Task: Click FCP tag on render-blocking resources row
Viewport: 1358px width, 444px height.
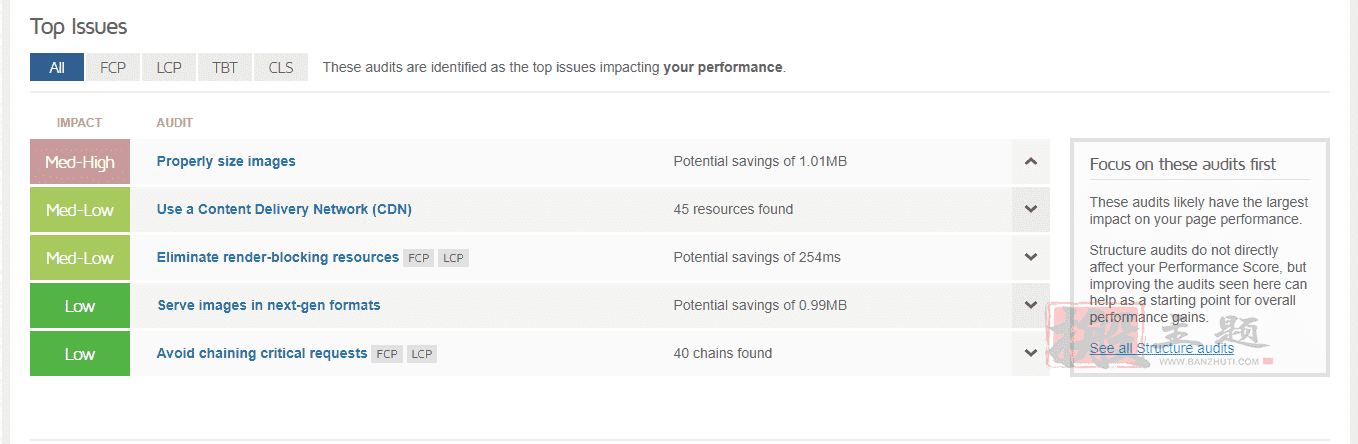Action: [418, 258]
